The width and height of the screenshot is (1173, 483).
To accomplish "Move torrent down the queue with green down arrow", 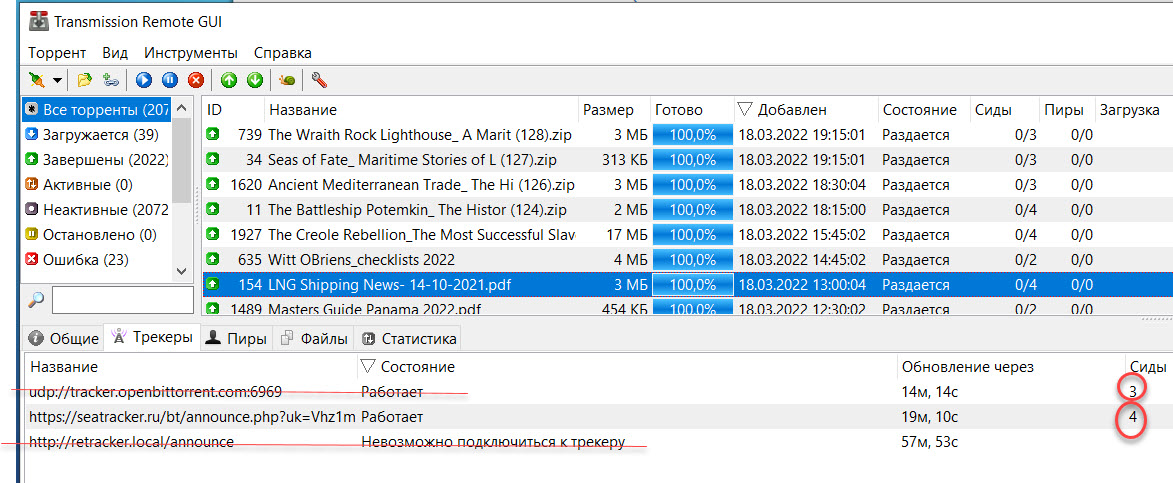I will pyautogui.click(x=255, y=80).
